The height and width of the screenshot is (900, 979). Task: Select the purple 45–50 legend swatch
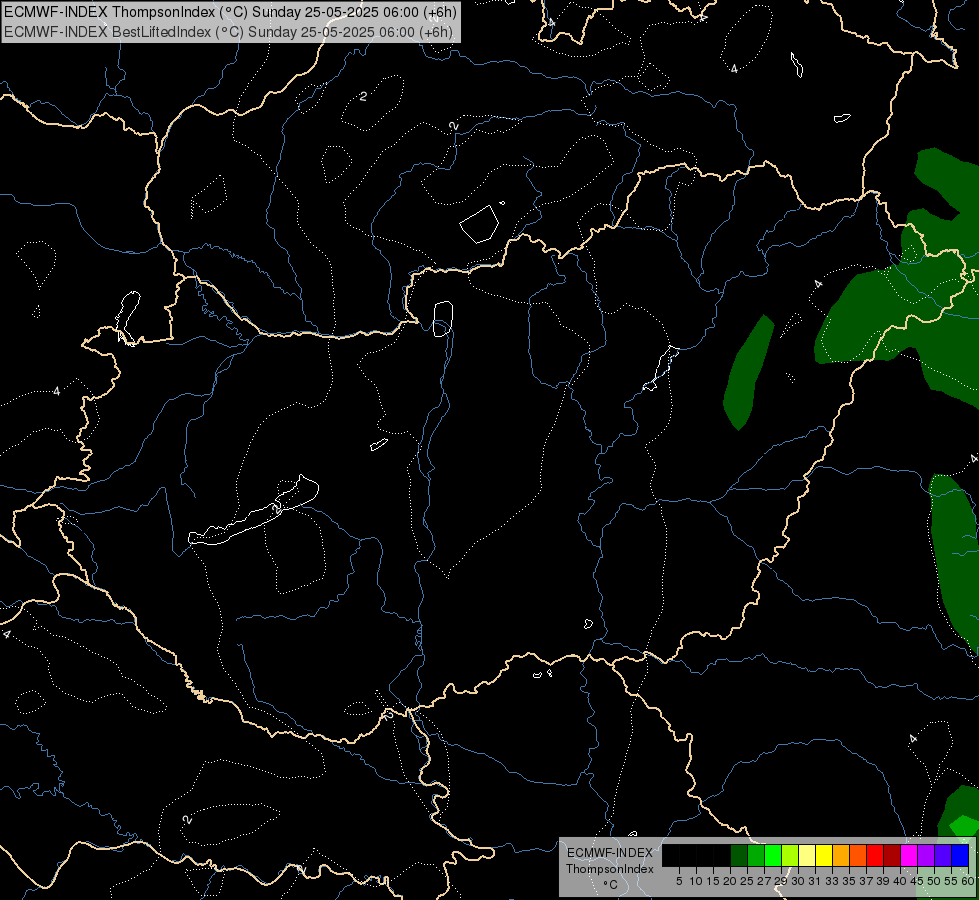point(926,855)
